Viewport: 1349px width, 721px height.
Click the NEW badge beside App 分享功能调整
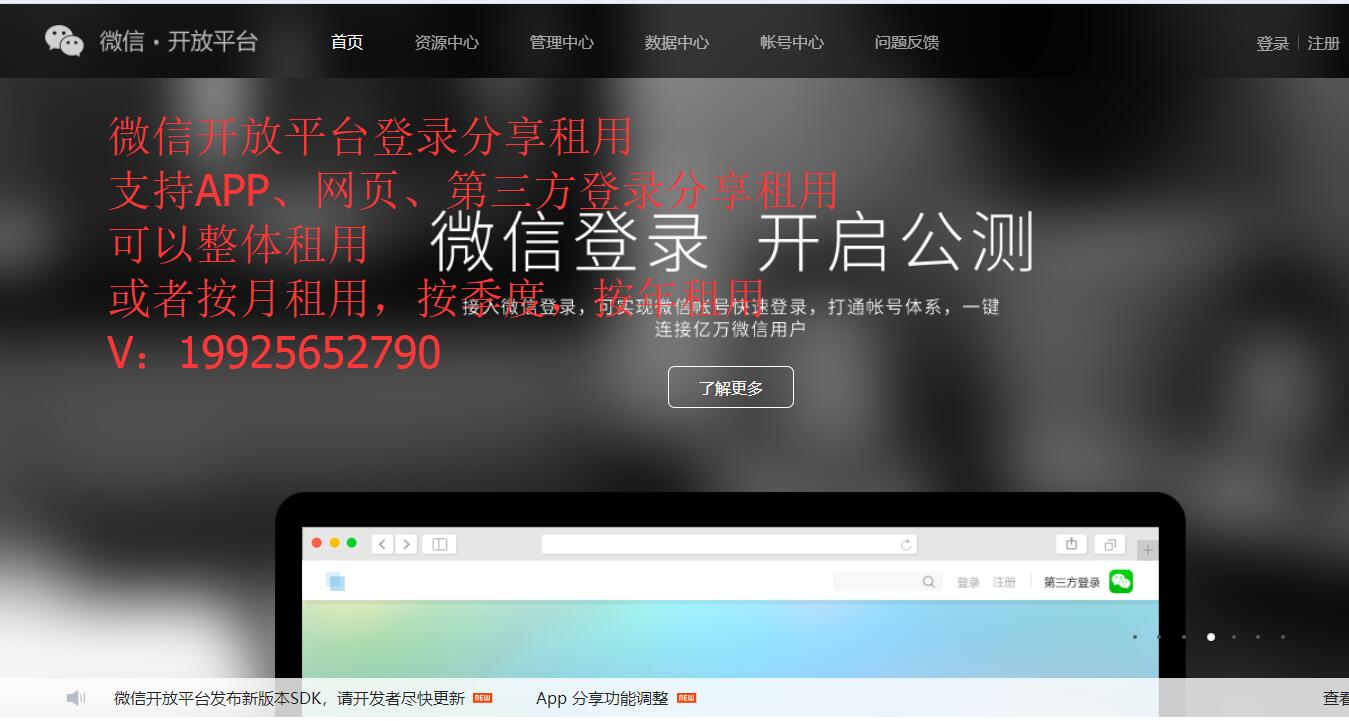coord(686,698)
